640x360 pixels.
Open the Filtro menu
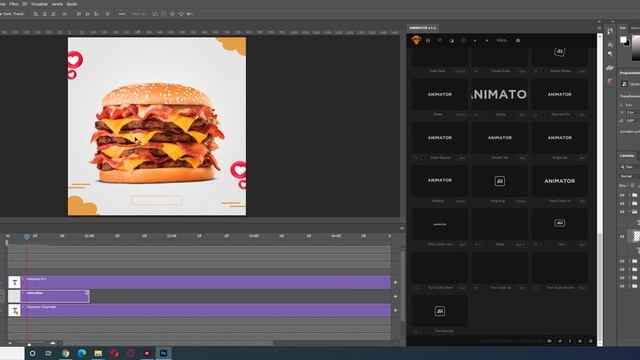(x=14, y=4)
